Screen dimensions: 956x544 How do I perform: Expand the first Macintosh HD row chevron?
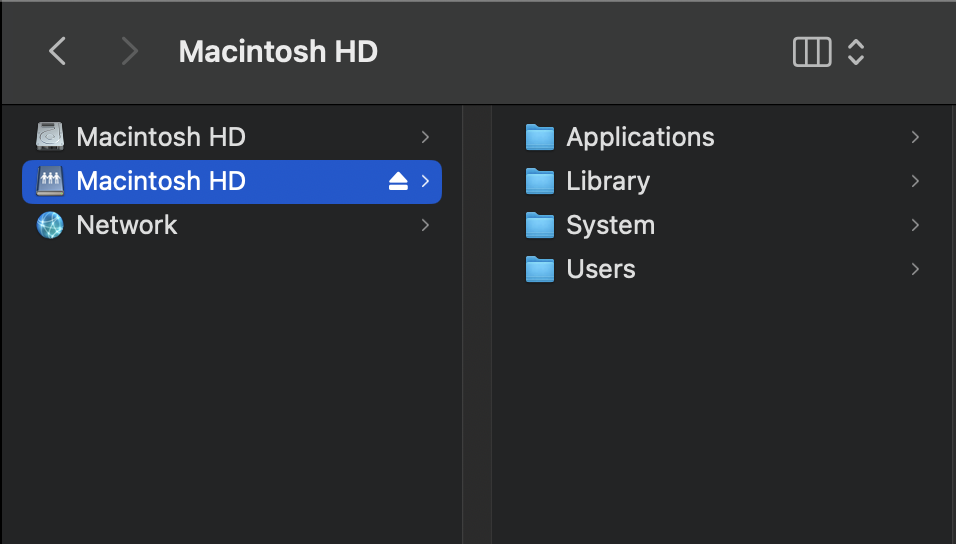(x=425, y=137)
